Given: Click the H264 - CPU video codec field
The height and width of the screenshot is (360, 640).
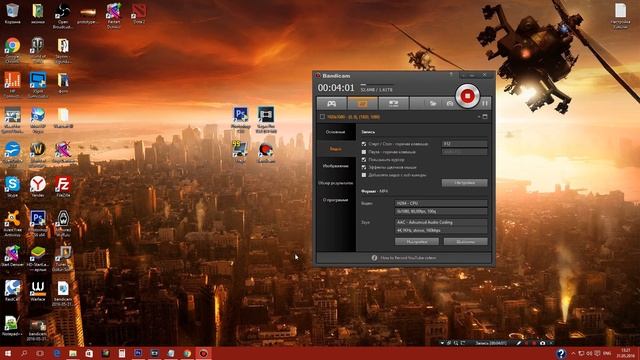Looking at the screenshot, I should 441,203.
